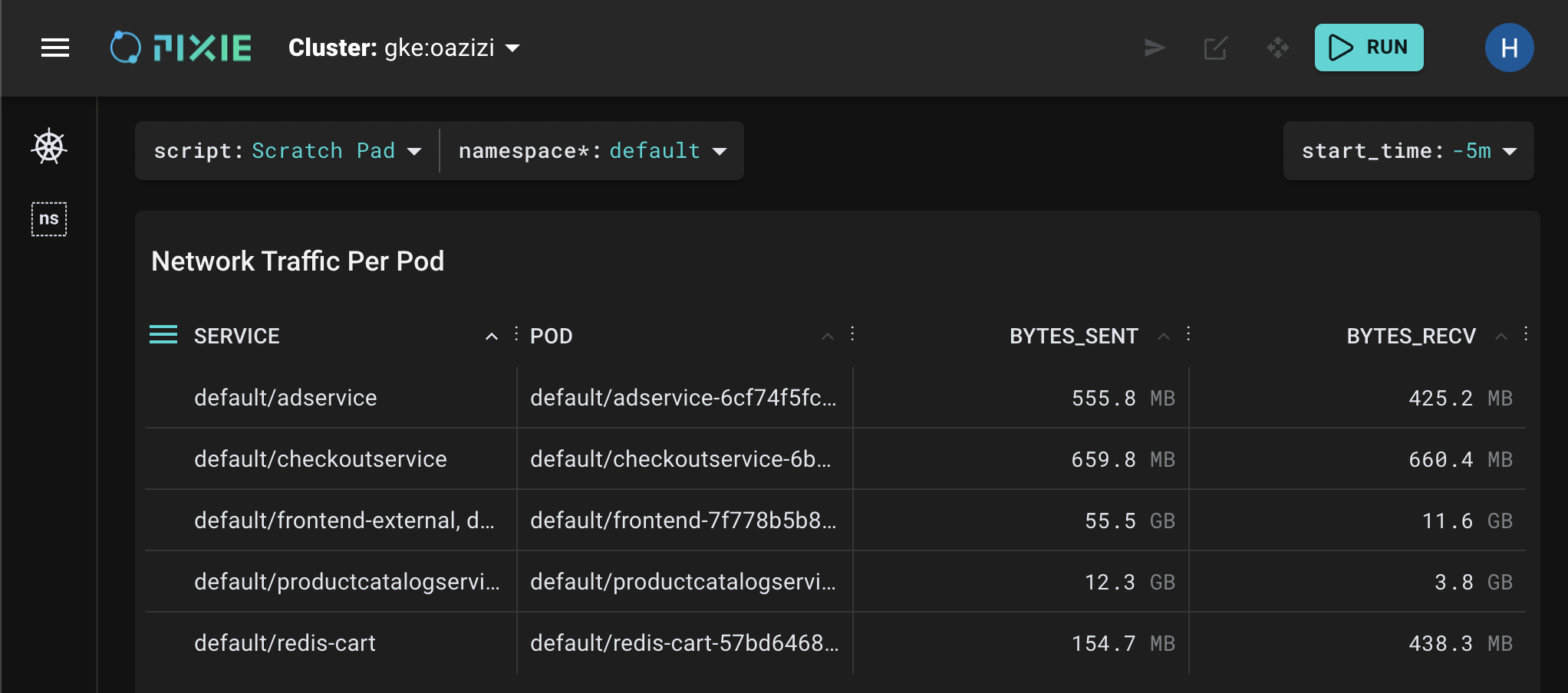Image resolution: width=1568 pixels, height=693 pixels.
Task: Expand the Cluster gke:oazizi dropdown
Action: (404, 48)
